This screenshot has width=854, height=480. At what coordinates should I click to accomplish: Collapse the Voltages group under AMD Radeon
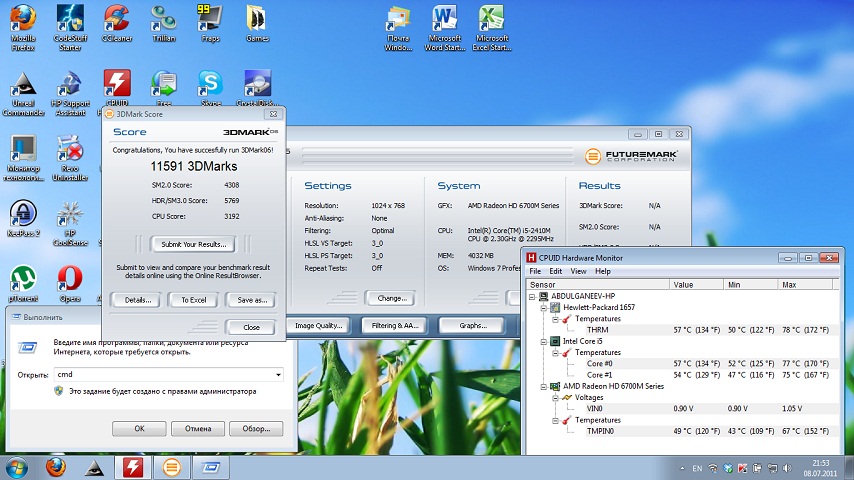(555, 398)
